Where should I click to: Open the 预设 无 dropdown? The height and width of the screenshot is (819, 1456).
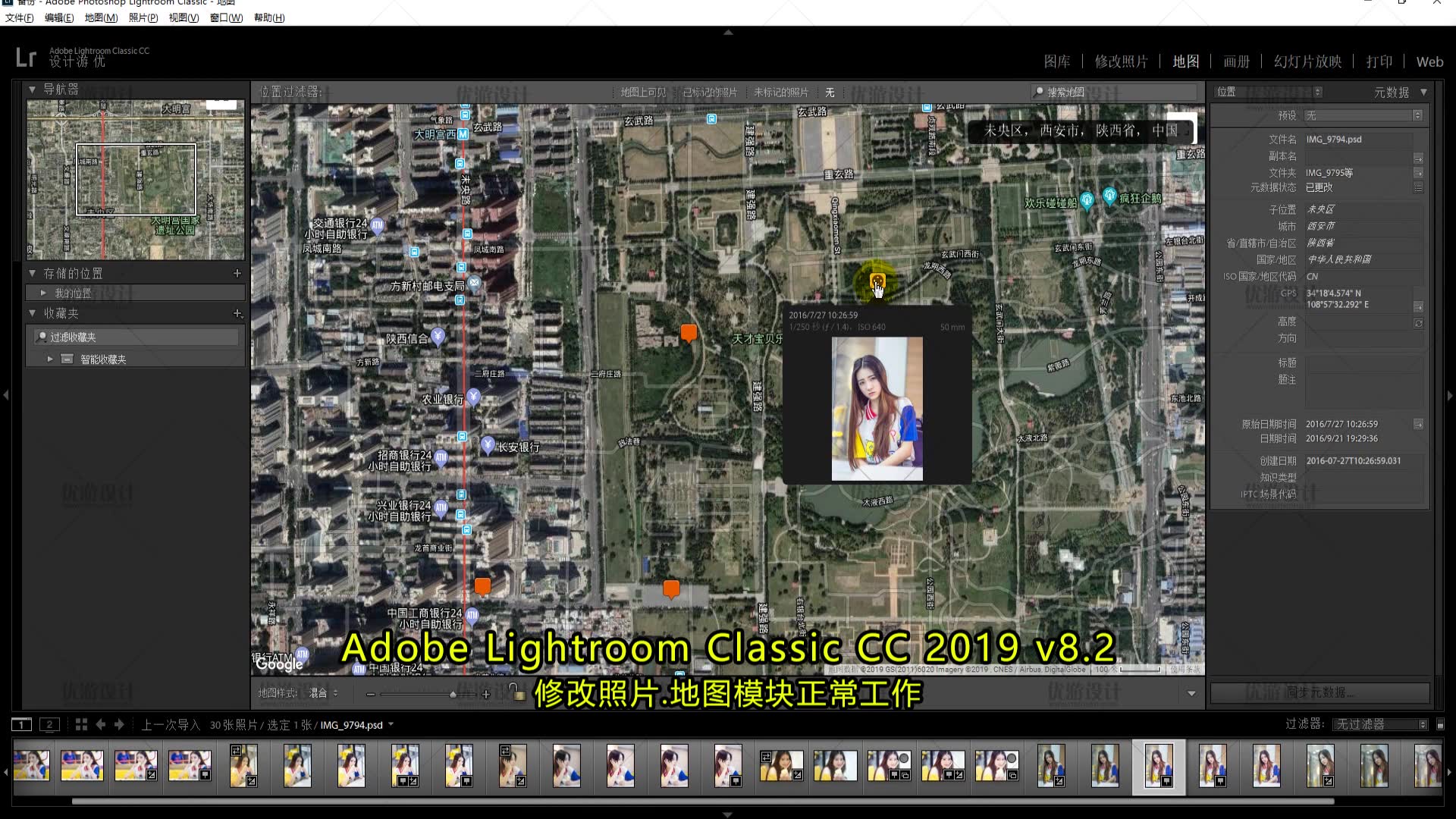(1363, 115)
